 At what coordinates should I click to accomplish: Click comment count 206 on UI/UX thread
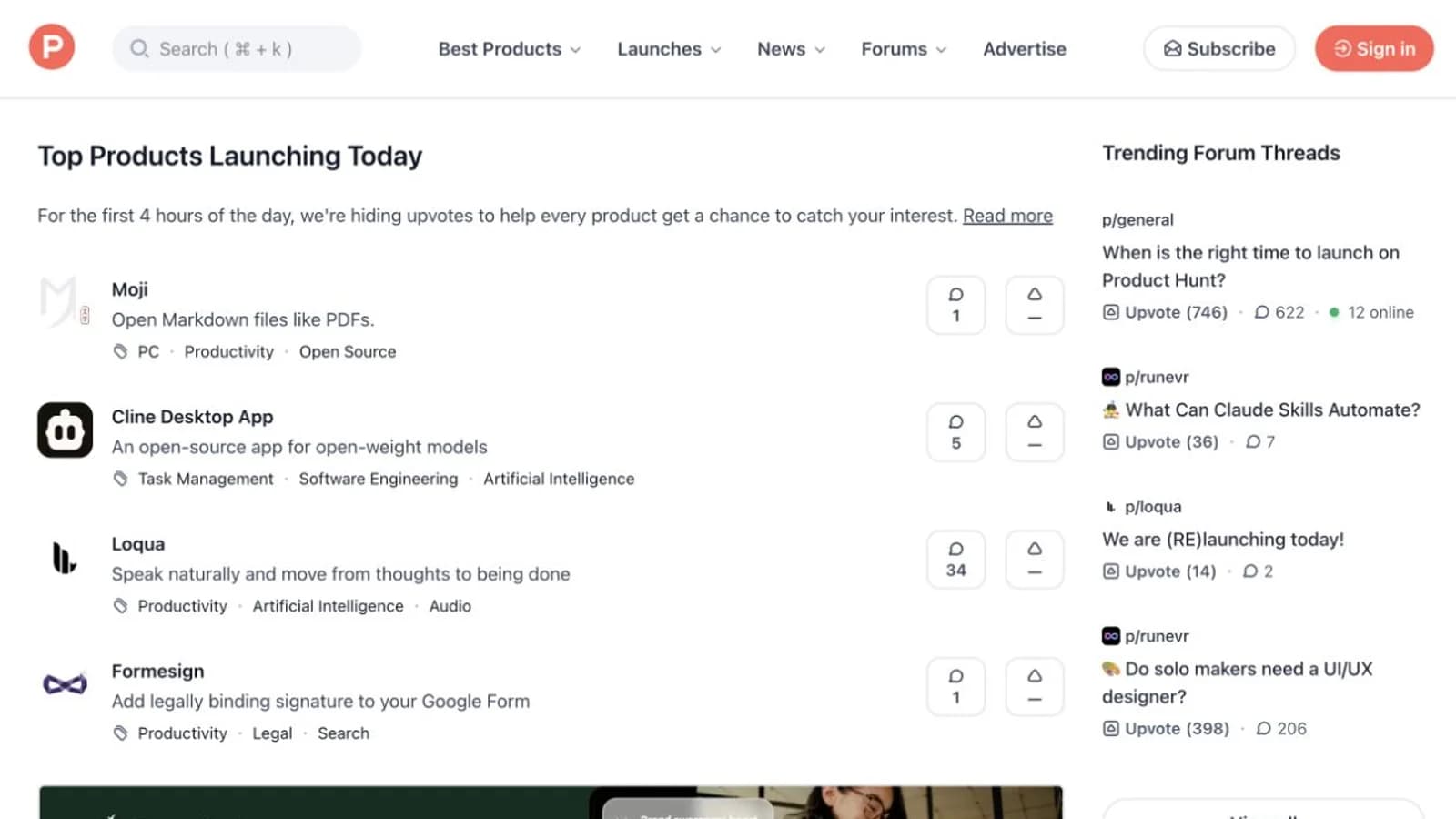point(1281,728)
